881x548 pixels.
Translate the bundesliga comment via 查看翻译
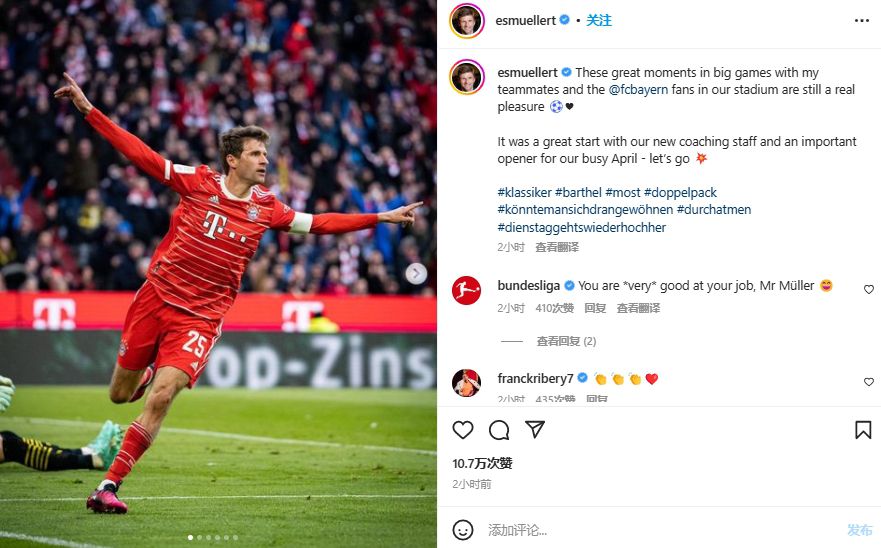point(638,308)
